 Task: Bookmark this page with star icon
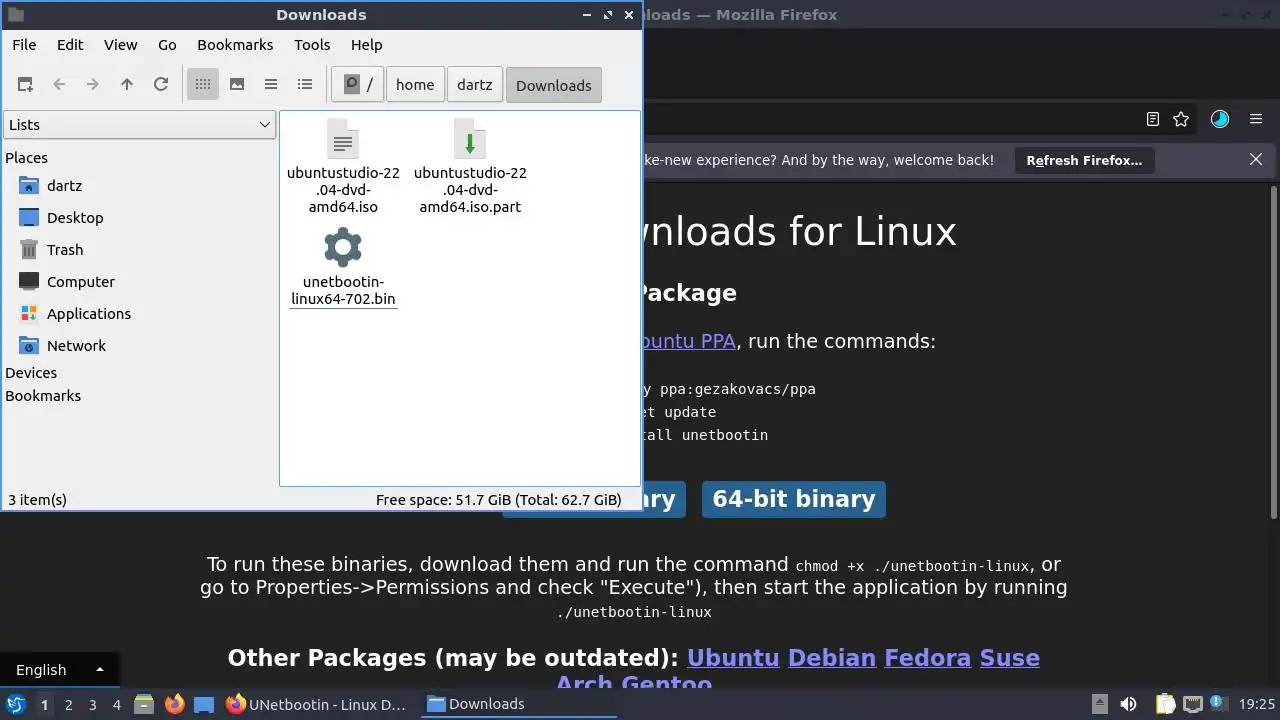1181,119
